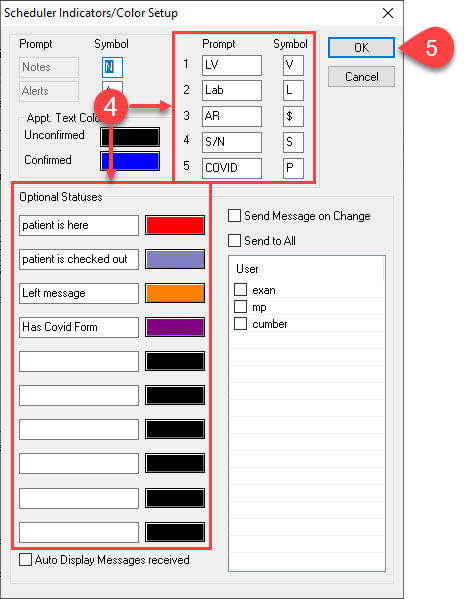Focus the Lab prompt text field
The image size is (470, 599).
(x=232, y=91)
